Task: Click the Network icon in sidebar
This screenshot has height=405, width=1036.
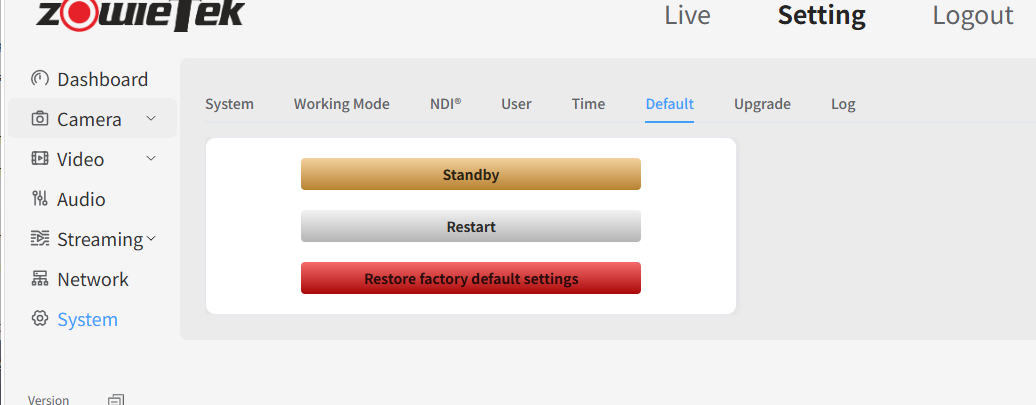Action: click(40, 279)
